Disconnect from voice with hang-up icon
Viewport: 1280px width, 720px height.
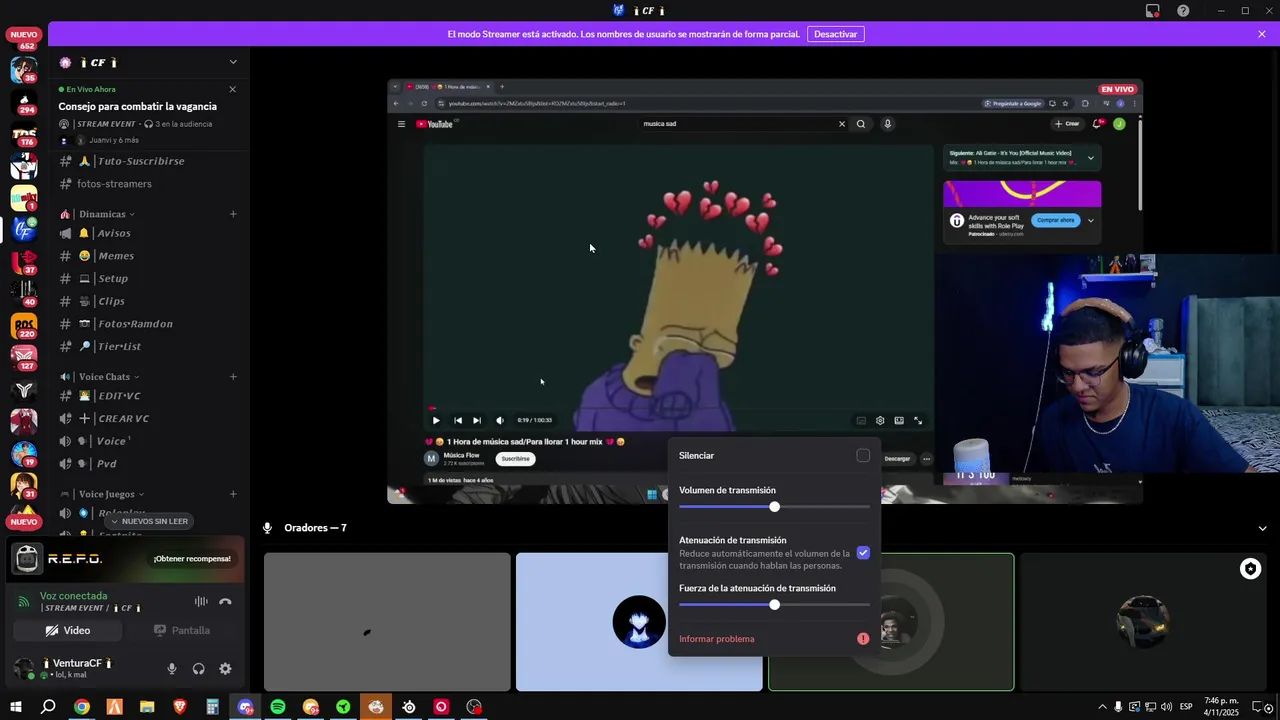[x=225, y=601]
